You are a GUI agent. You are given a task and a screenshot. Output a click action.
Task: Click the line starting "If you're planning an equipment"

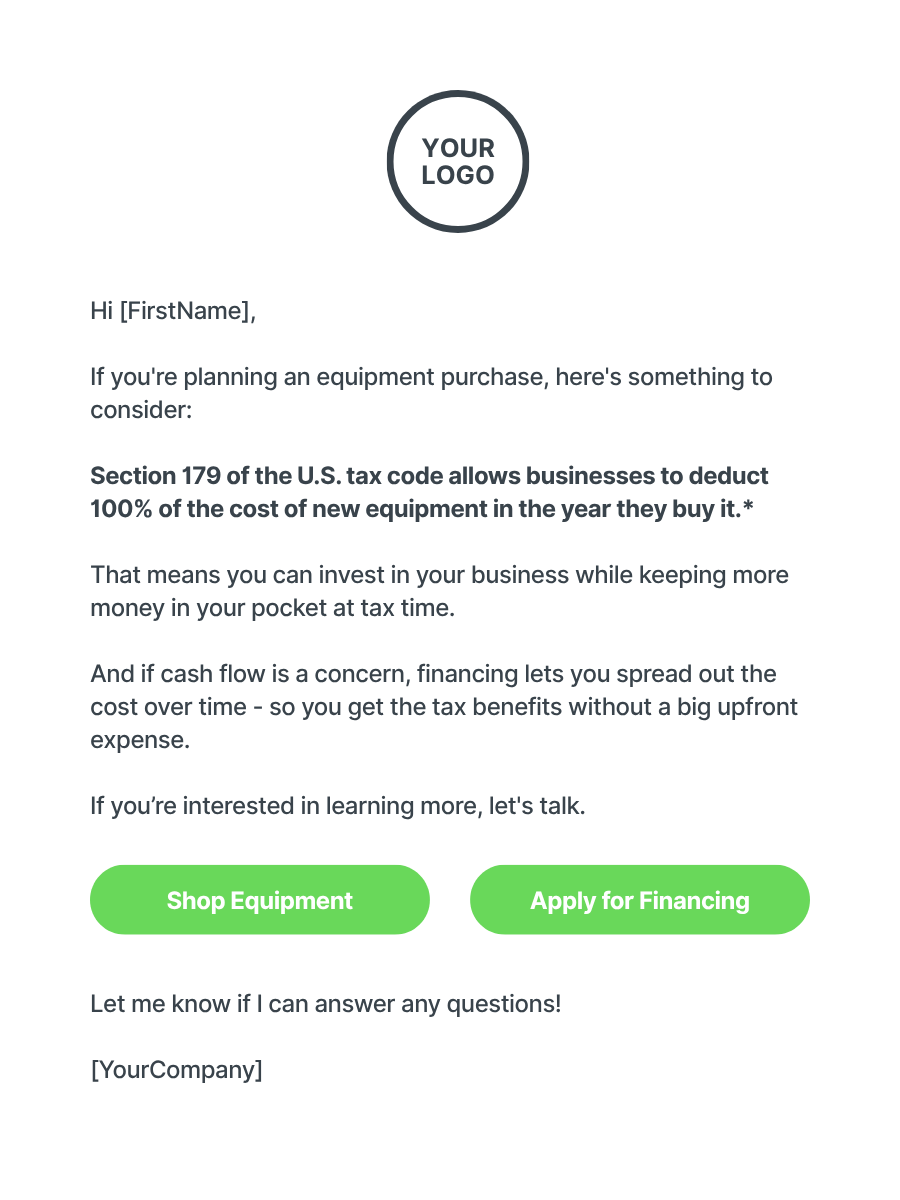(x=431, y=378)
